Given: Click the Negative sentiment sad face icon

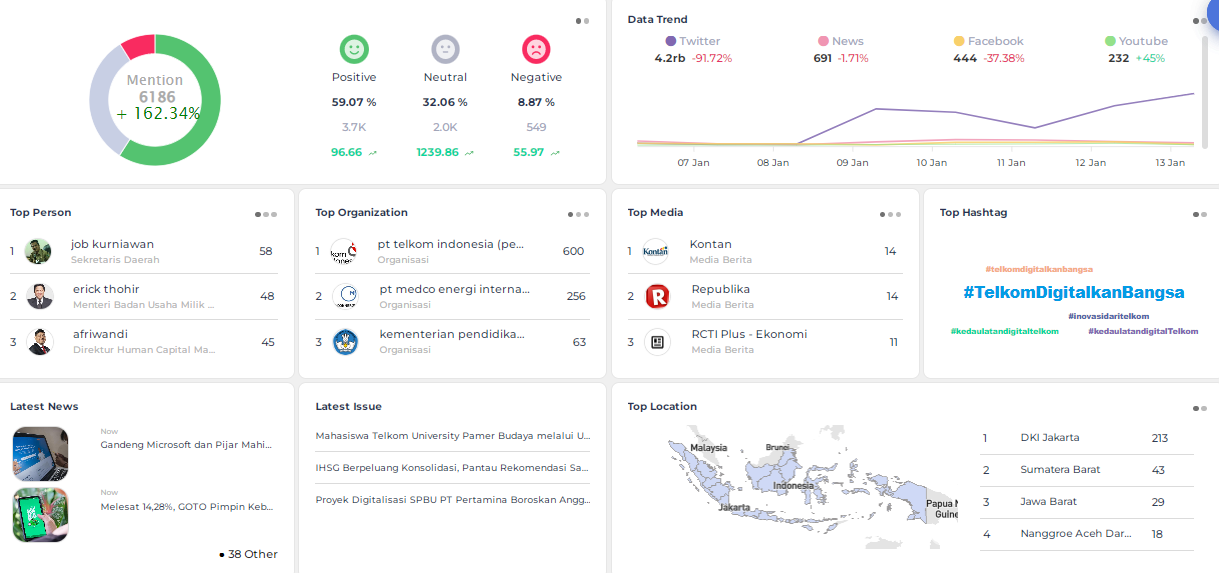Looking at the screenshot, I should click(536, 49).
